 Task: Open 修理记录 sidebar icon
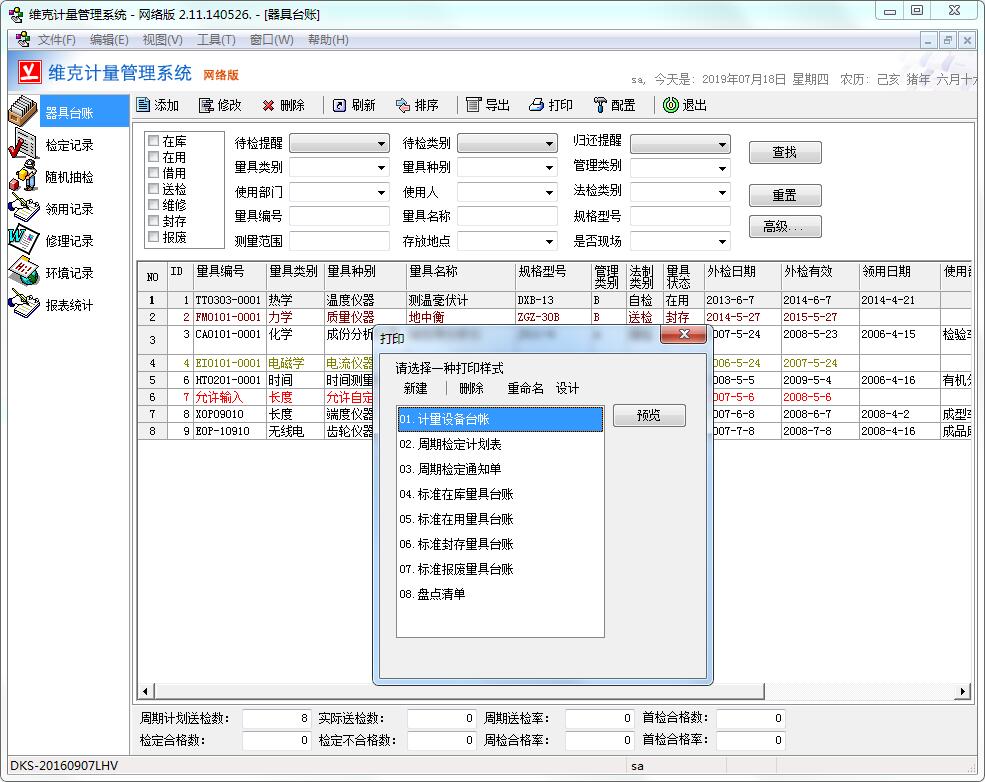pos(23,240)
